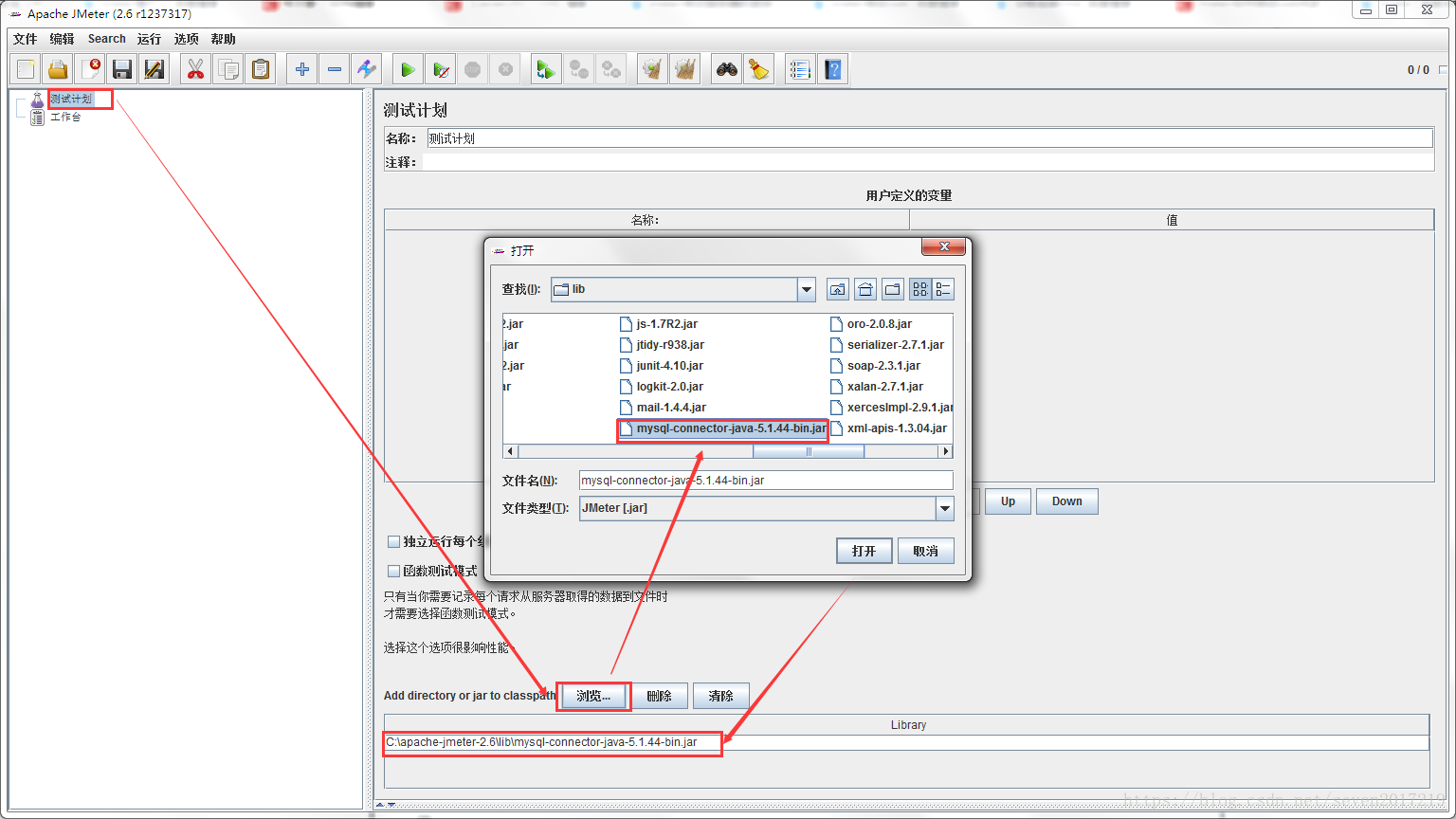
Task: Click the file list's left scroll arrow
Action: [x=511, y=452]
